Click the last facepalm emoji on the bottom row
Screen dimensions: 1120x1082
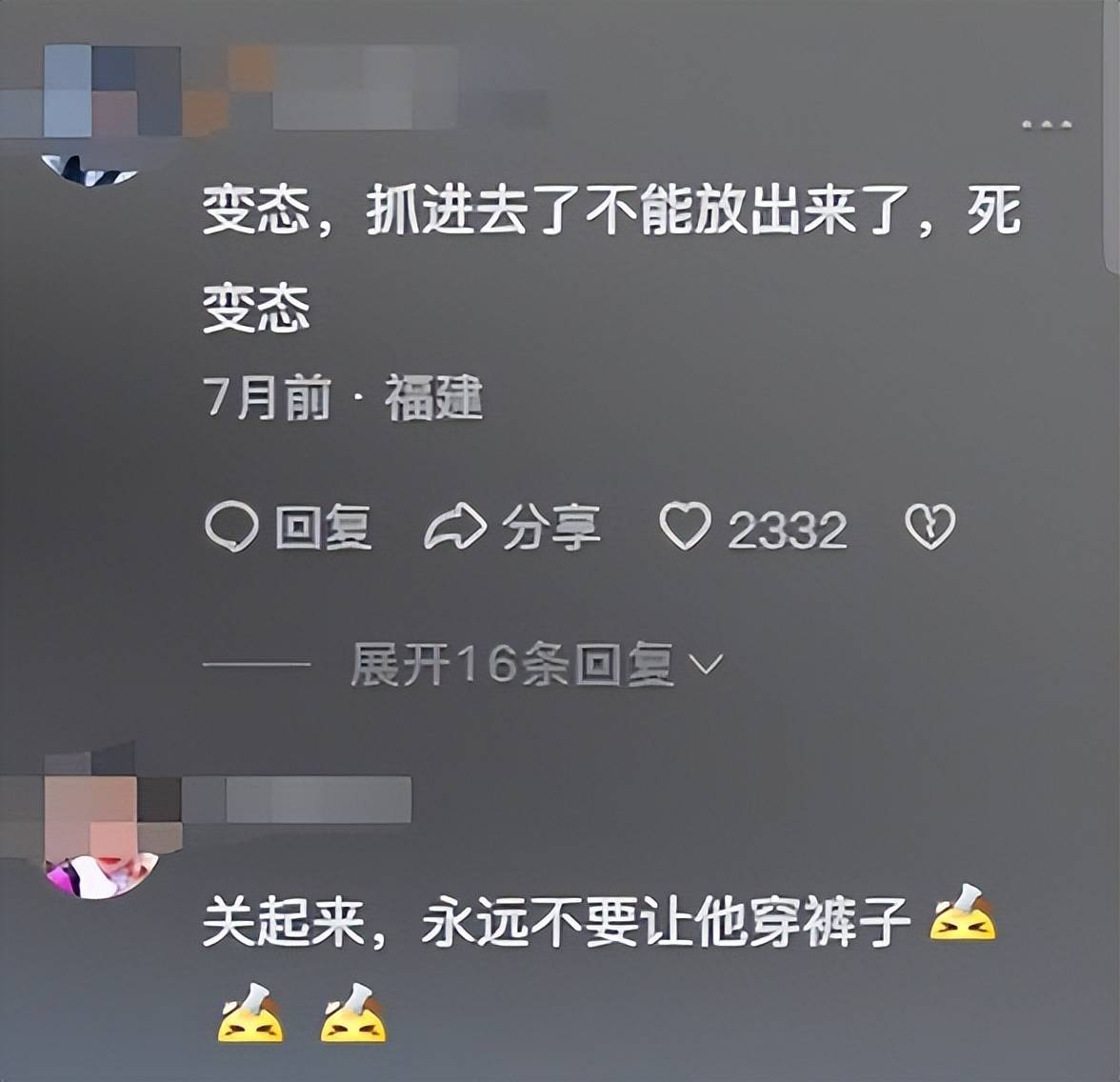coord(353,1012)
